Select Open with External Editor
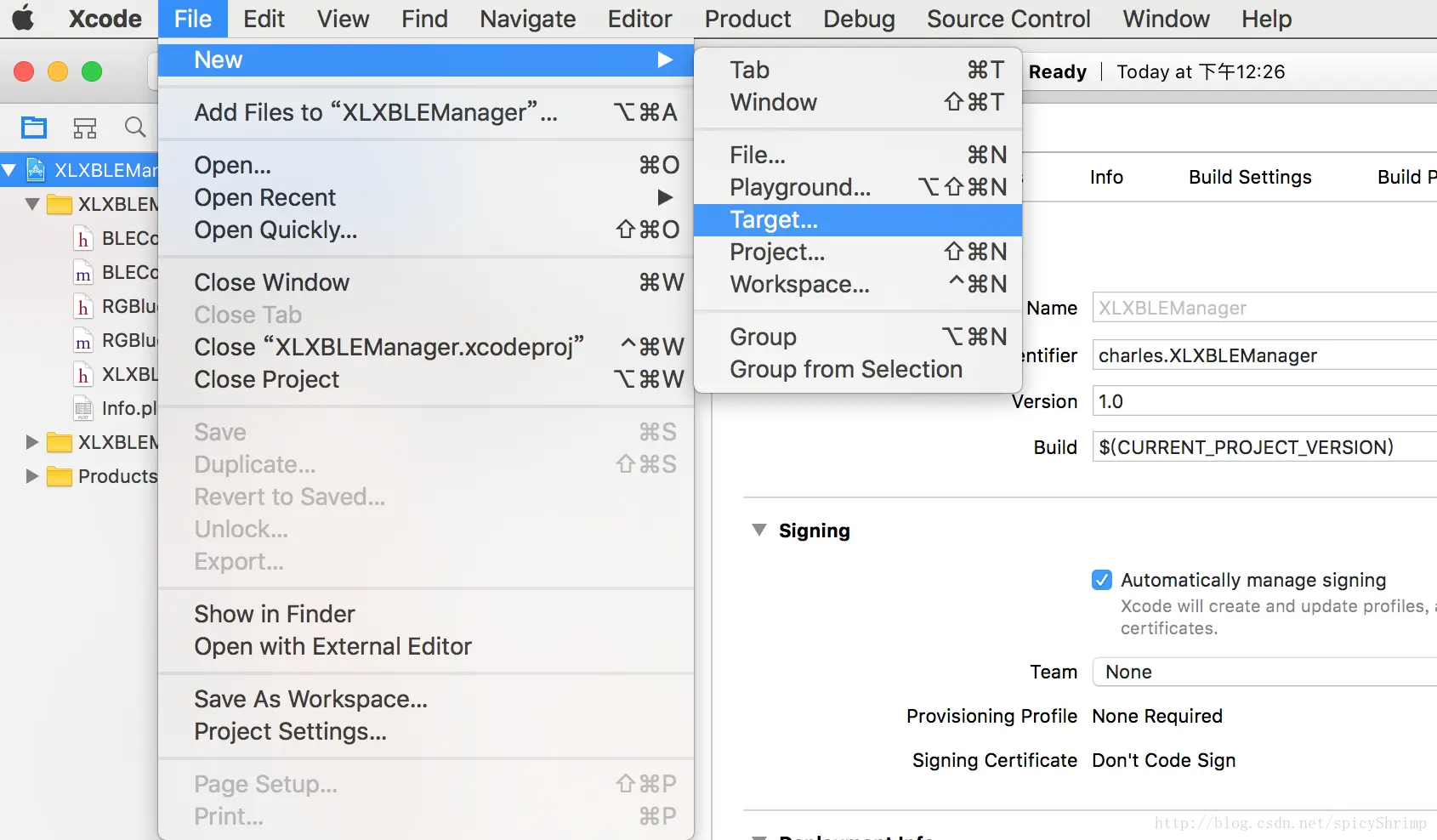The height and width of the screenshot is (840, 1437). pyautogui.click(x=426, y=647)
